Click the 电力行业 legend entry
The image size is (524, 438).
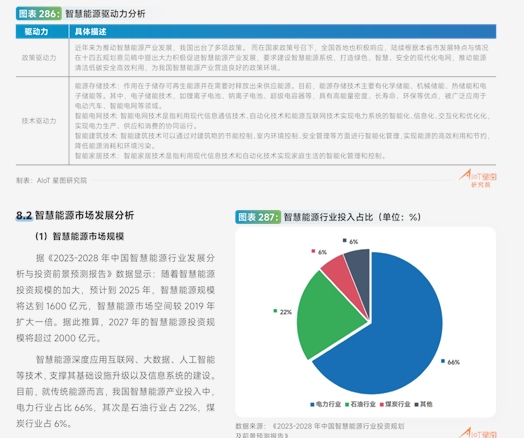click(x=325, y=404)
